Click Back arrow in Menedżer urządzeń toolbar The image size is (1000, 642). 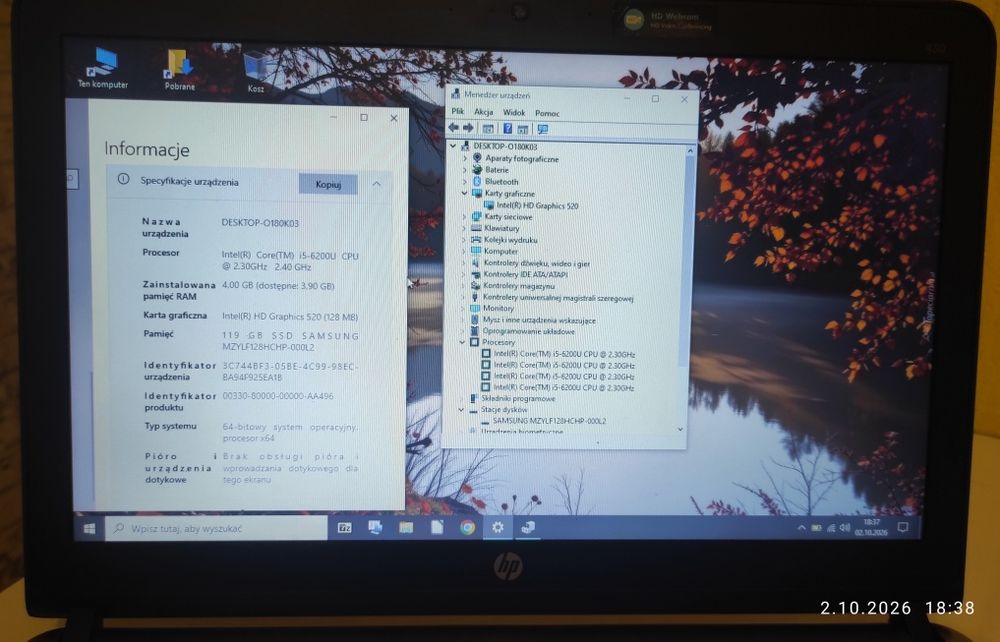tap(454, 128)
